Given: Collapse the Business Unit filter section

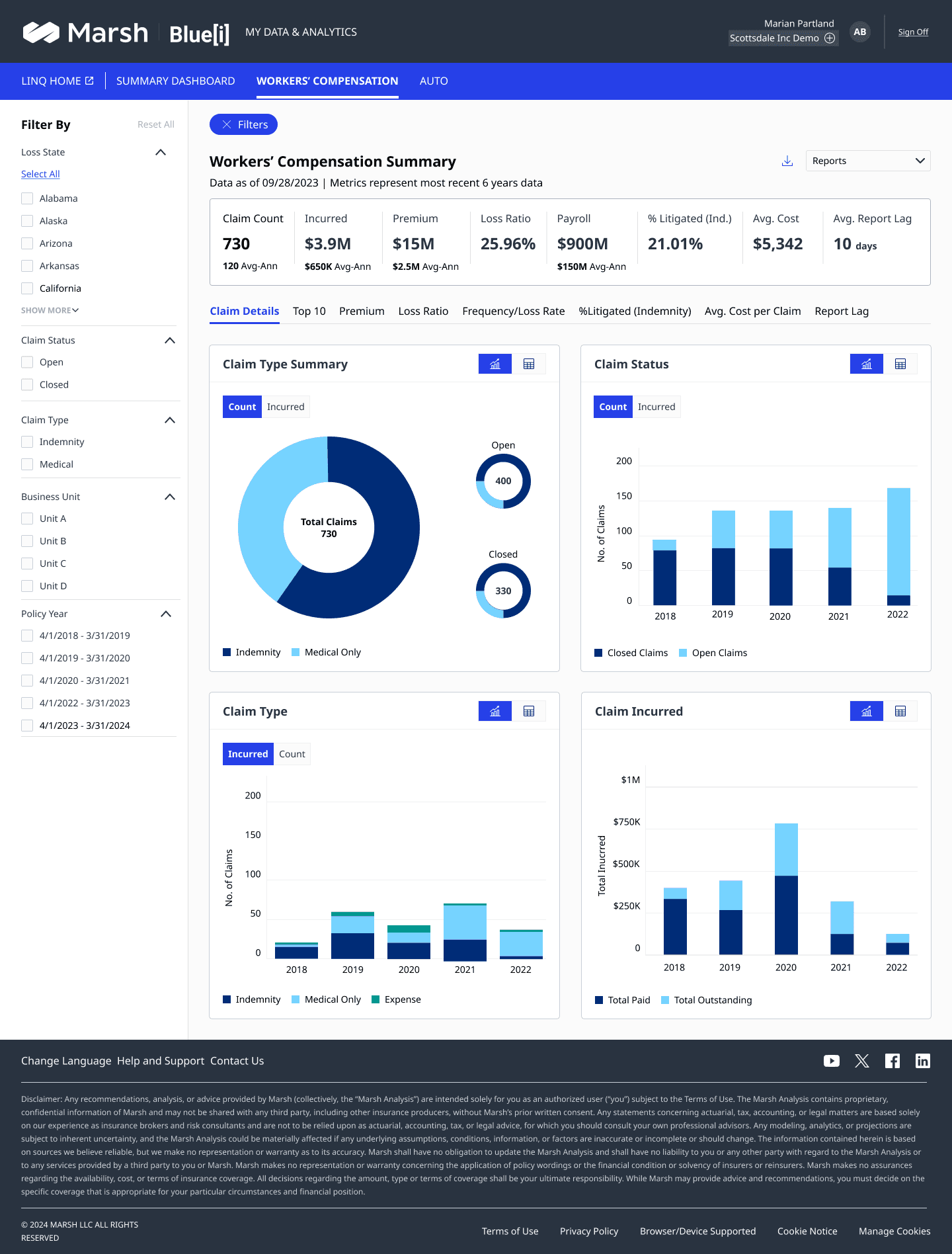Looking at the screenshot, I should 170,497.
